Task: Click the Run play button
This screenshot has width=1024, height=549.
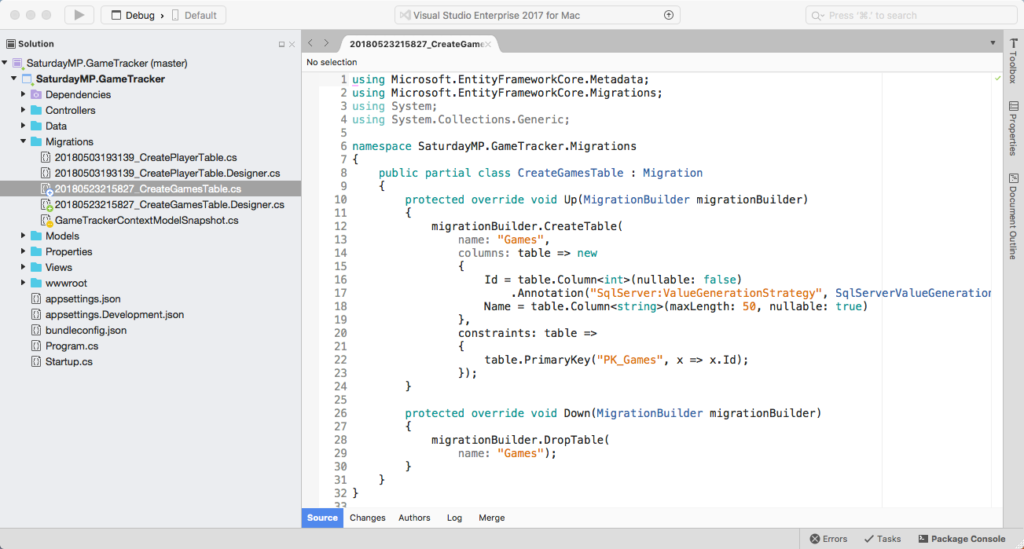Action: [79, 15]
